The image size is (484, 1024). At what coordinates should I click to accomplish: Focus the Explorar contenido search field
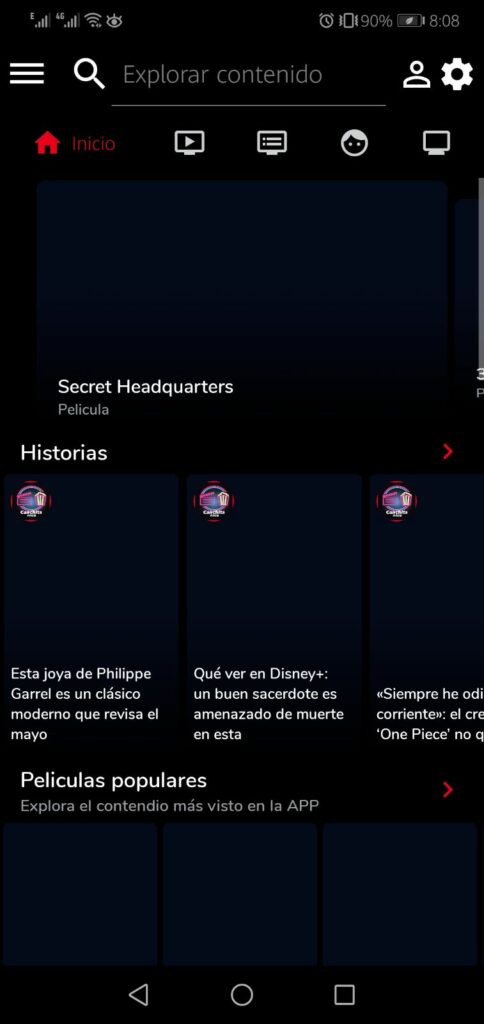(x=249, y=74)
